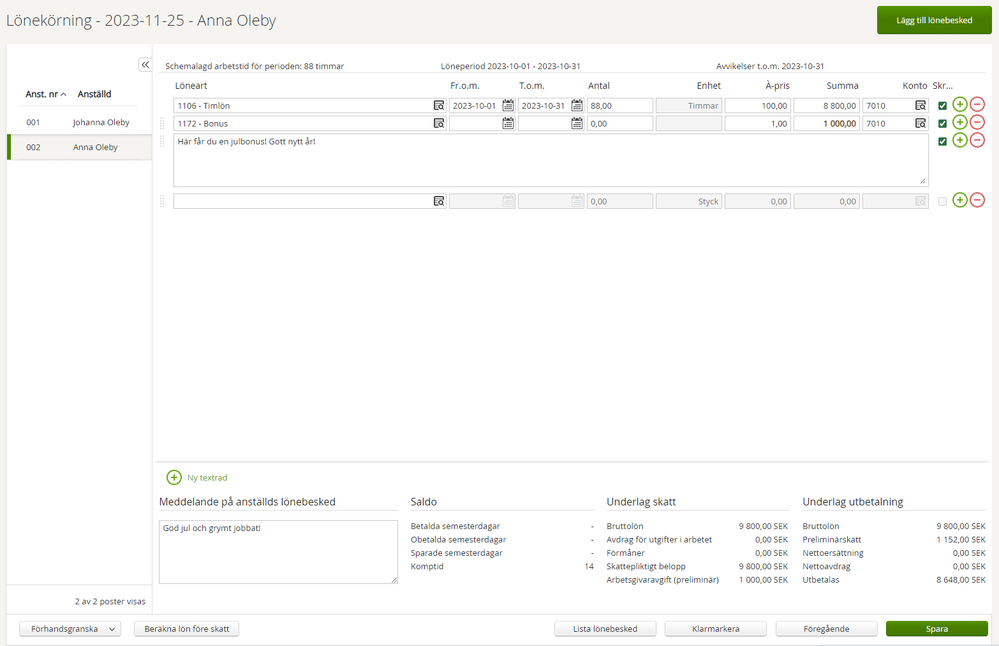Remove the Bonus row with minus icon
This screenshot has width=999, height=646.
pos(977,123)
